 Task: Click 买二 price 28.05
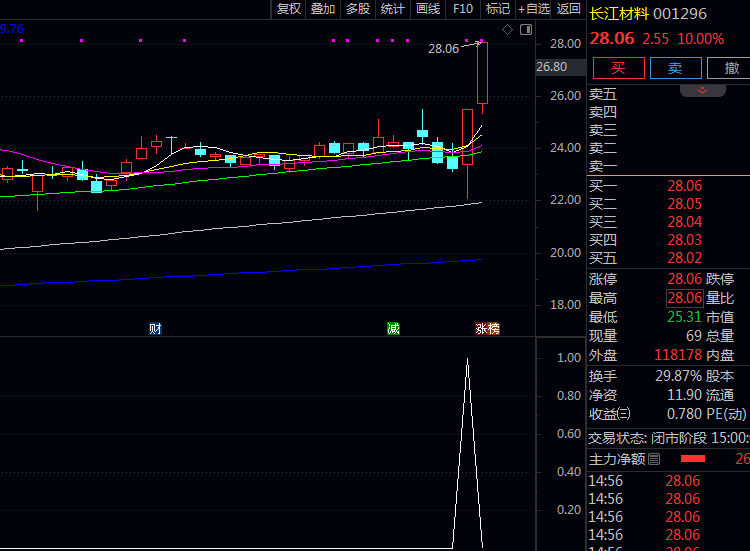coord(684,204)
